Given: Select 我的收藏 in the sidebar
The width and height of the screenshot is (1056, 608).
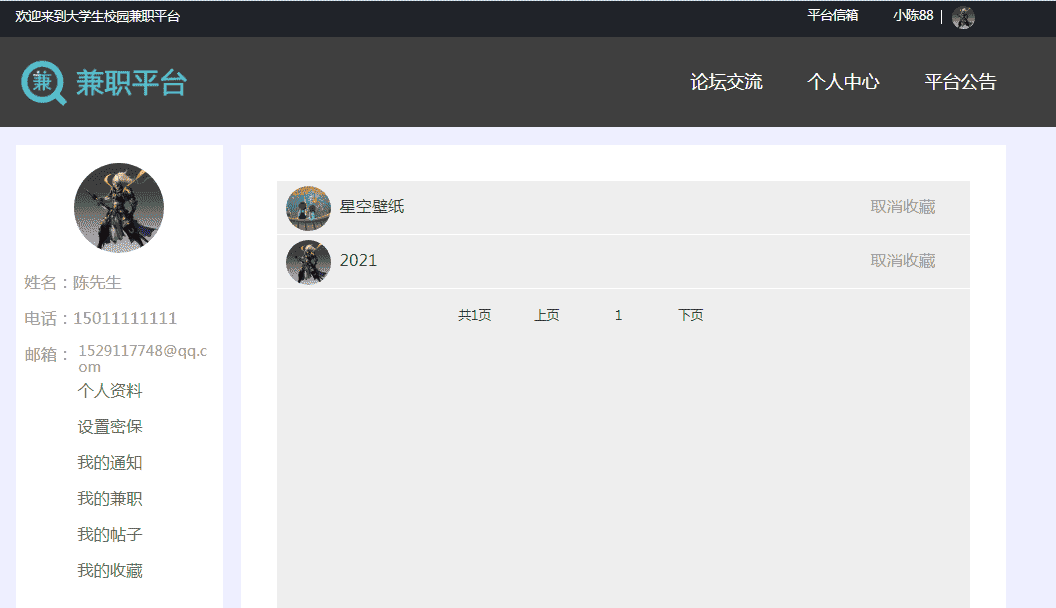Looking at the screenshot, I should pyautogui.click(x=110, y=571).
